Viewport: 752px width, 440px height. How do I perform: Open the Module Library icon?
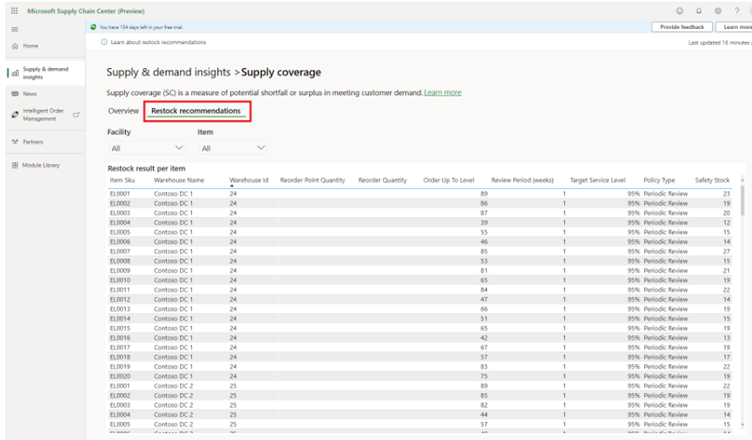(x=14, y=165)
